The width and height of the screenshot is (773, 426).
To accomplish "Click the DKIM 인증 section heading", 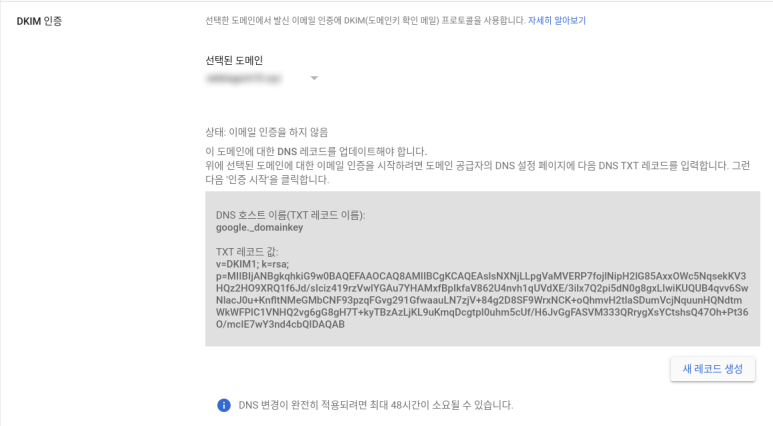I will tap(39, 21).
